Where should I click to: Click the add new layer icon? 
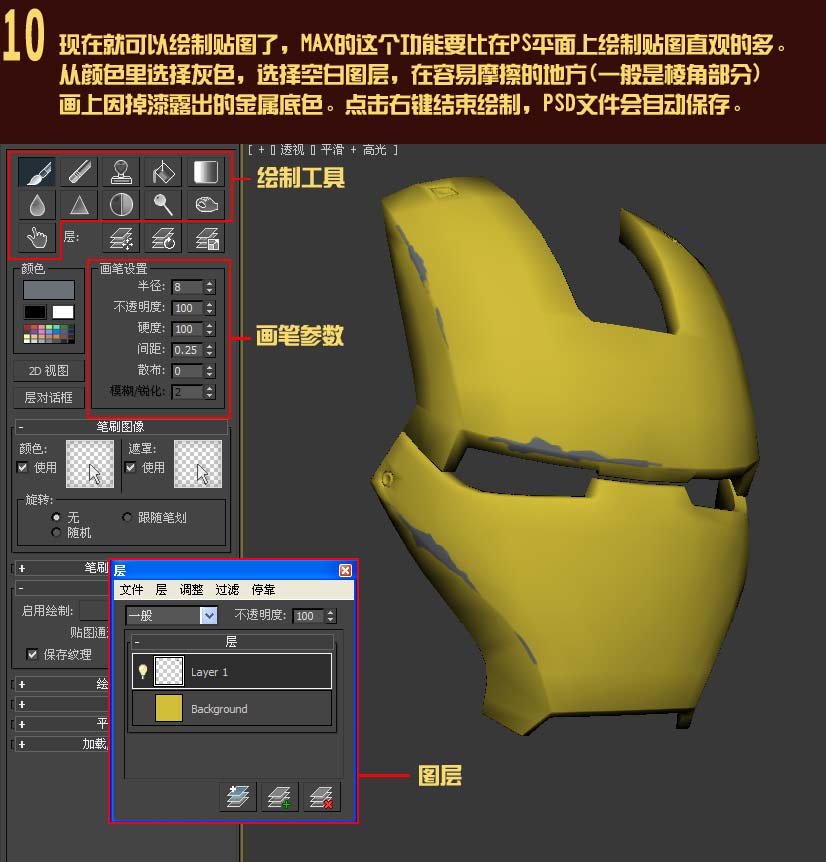[279, 796]
